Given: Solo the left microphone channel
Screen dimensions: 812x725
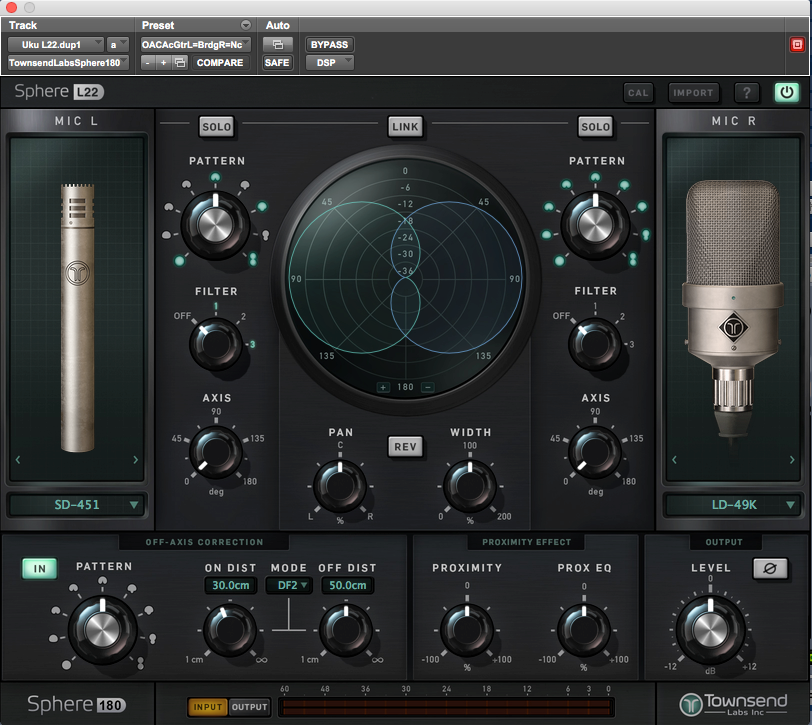Looking at the screenshot, I should 216,127.
